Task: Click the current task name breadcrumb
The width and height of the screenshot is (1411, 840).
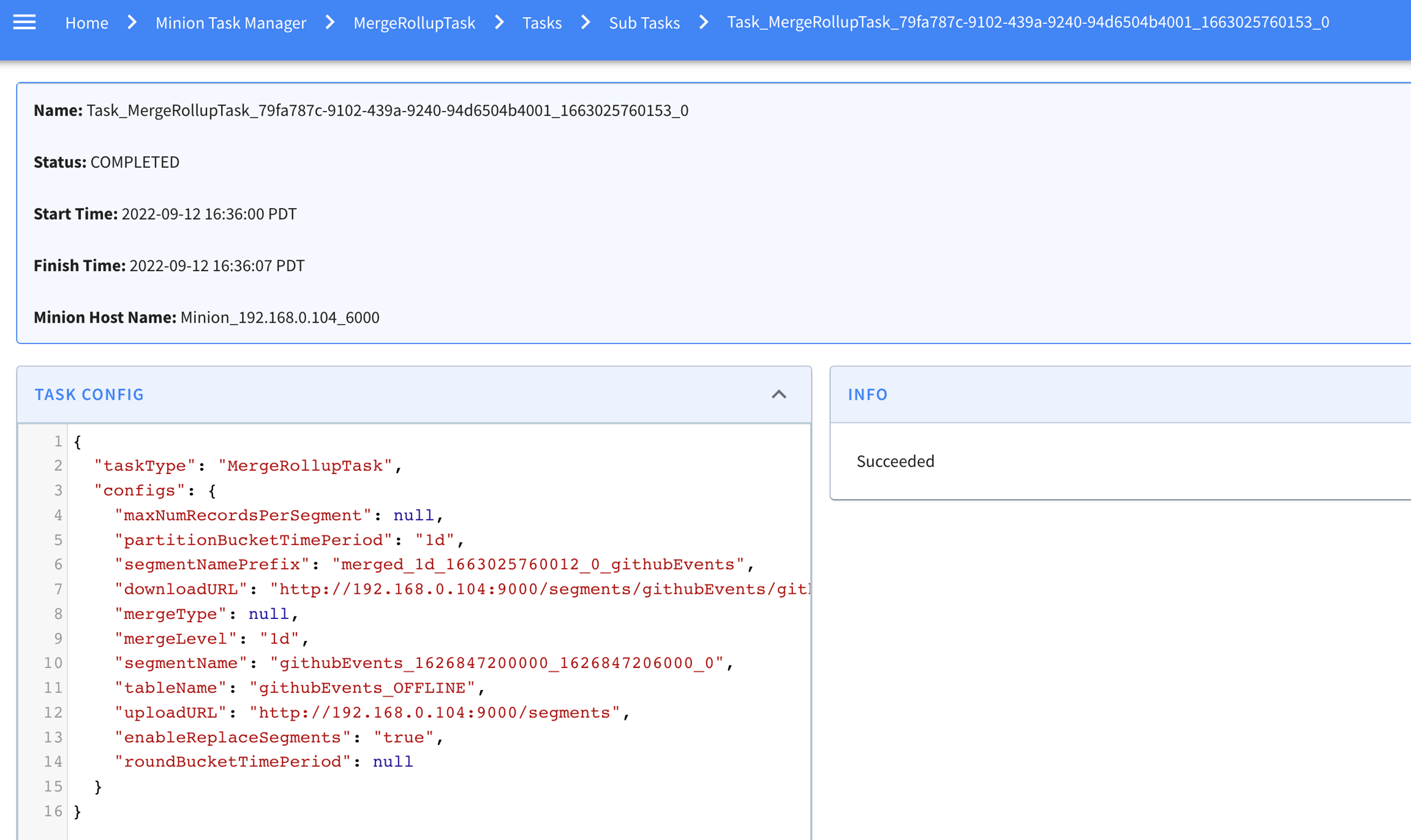Action: 1028,23
